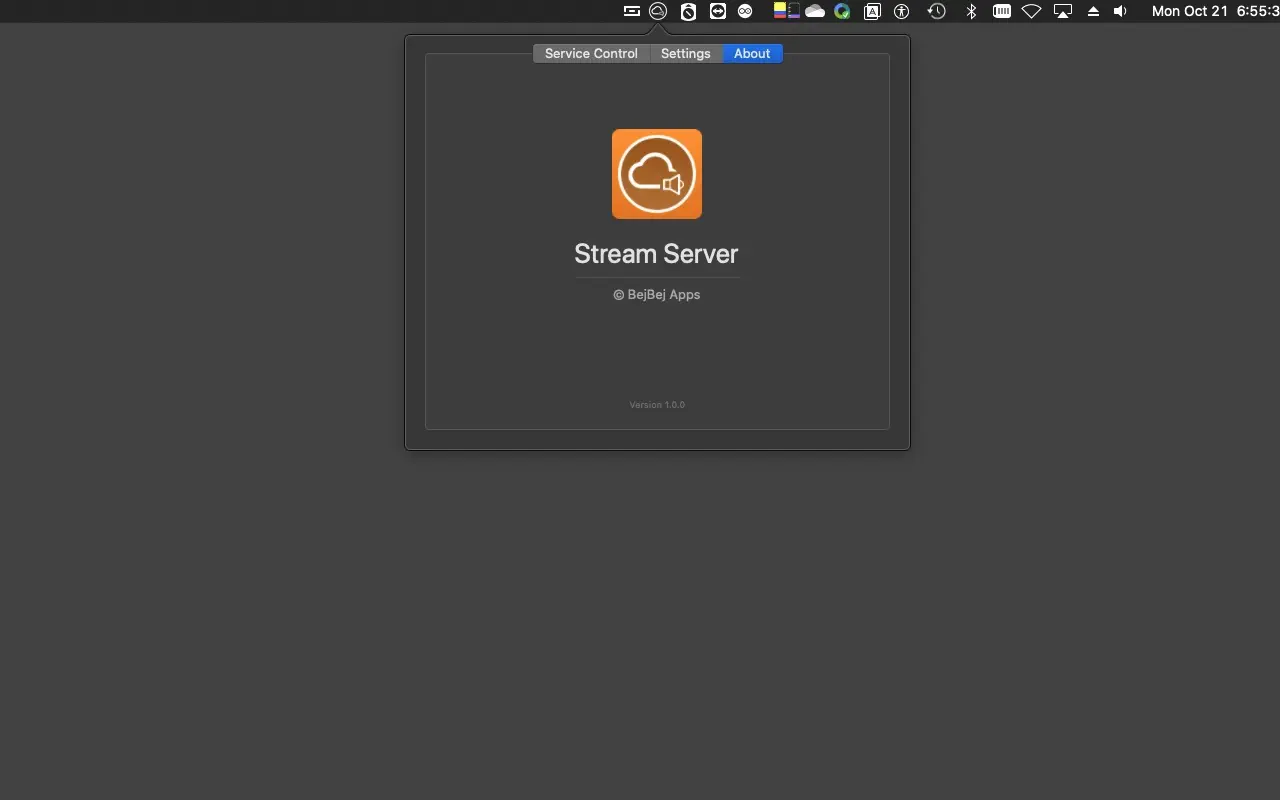Screen dimensions: 1280x800
Task: Click the infinity-symbol camera menu bar icon
Action: 745,11
